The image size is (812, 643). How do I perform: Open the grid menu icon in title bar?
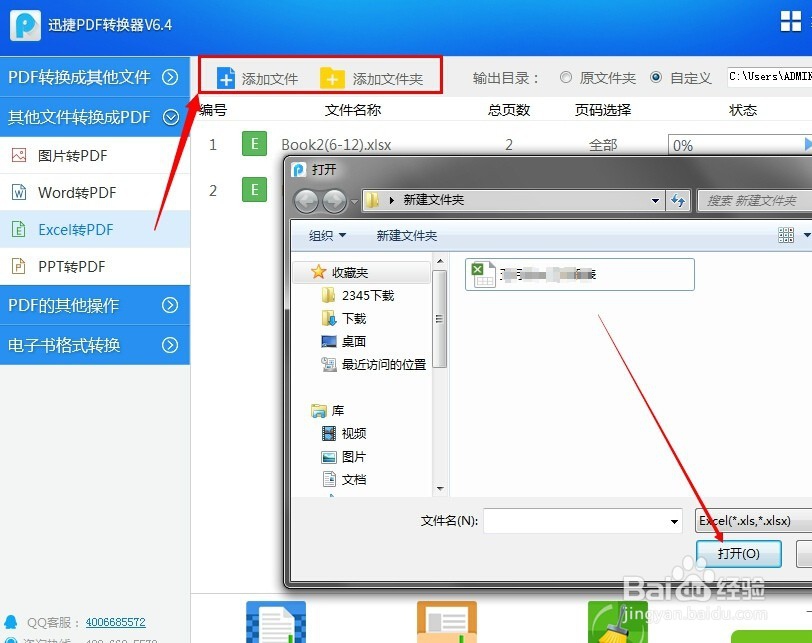click(790, 21)
